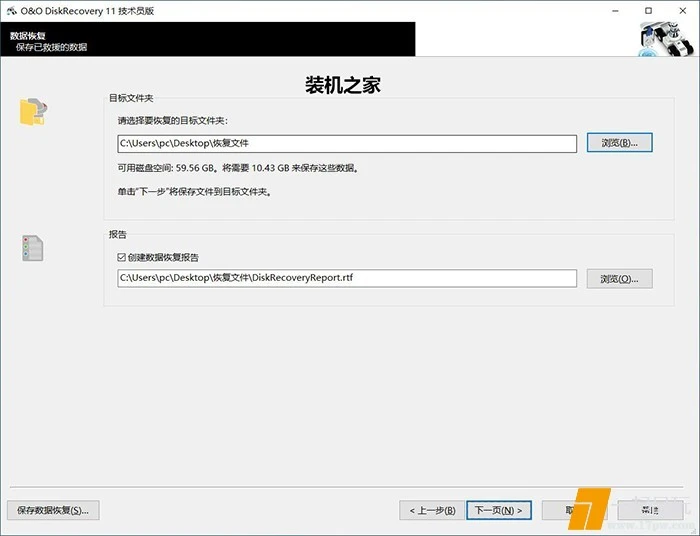700x536 pixels.
Task: Click the 保存数据恢复(S)... button
Action: coord(53,510)
